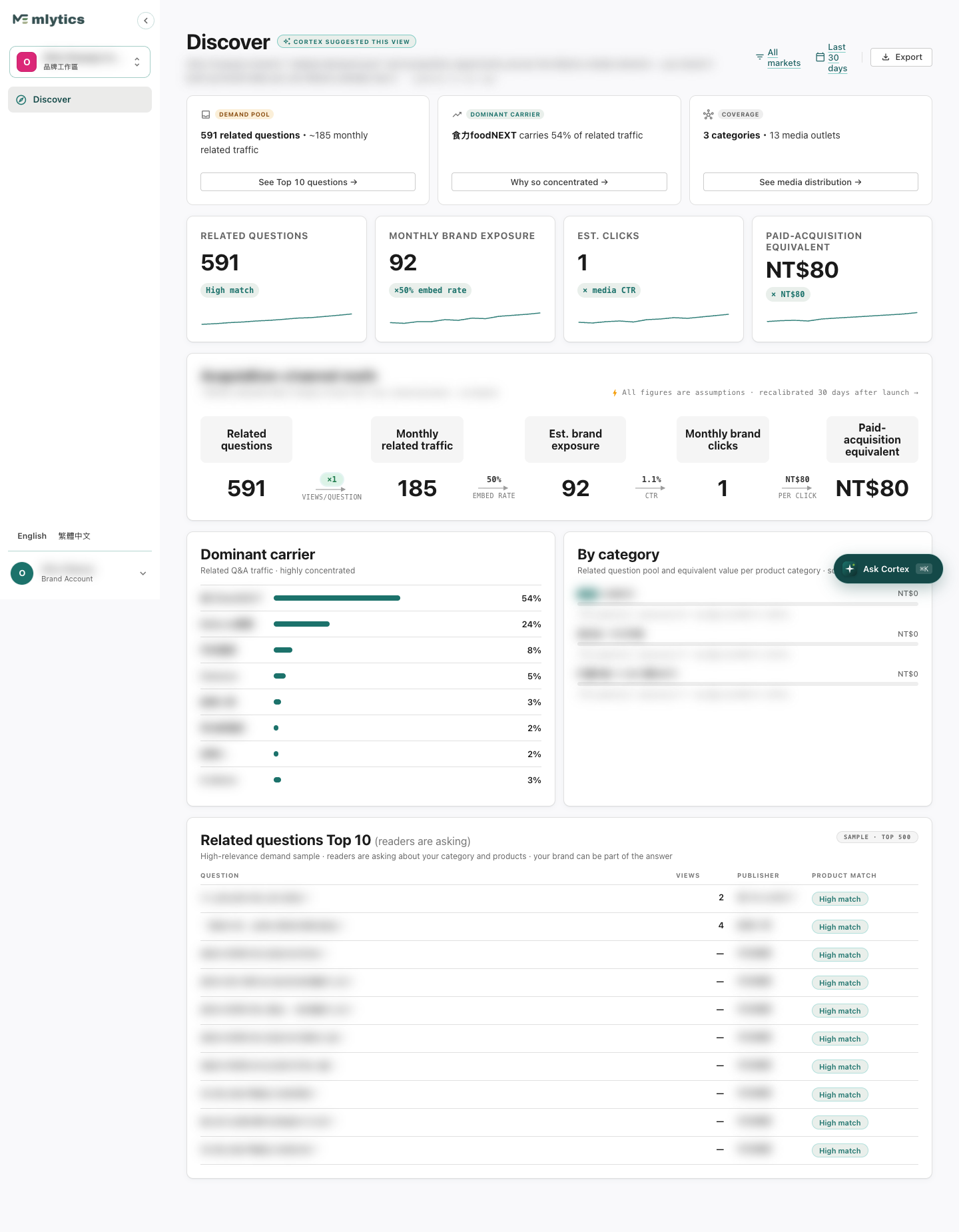The height and width of the screenshot is (1232, 959).
Task: Open the Cortex suggested this view badge
Action: (x=346, y=41)
